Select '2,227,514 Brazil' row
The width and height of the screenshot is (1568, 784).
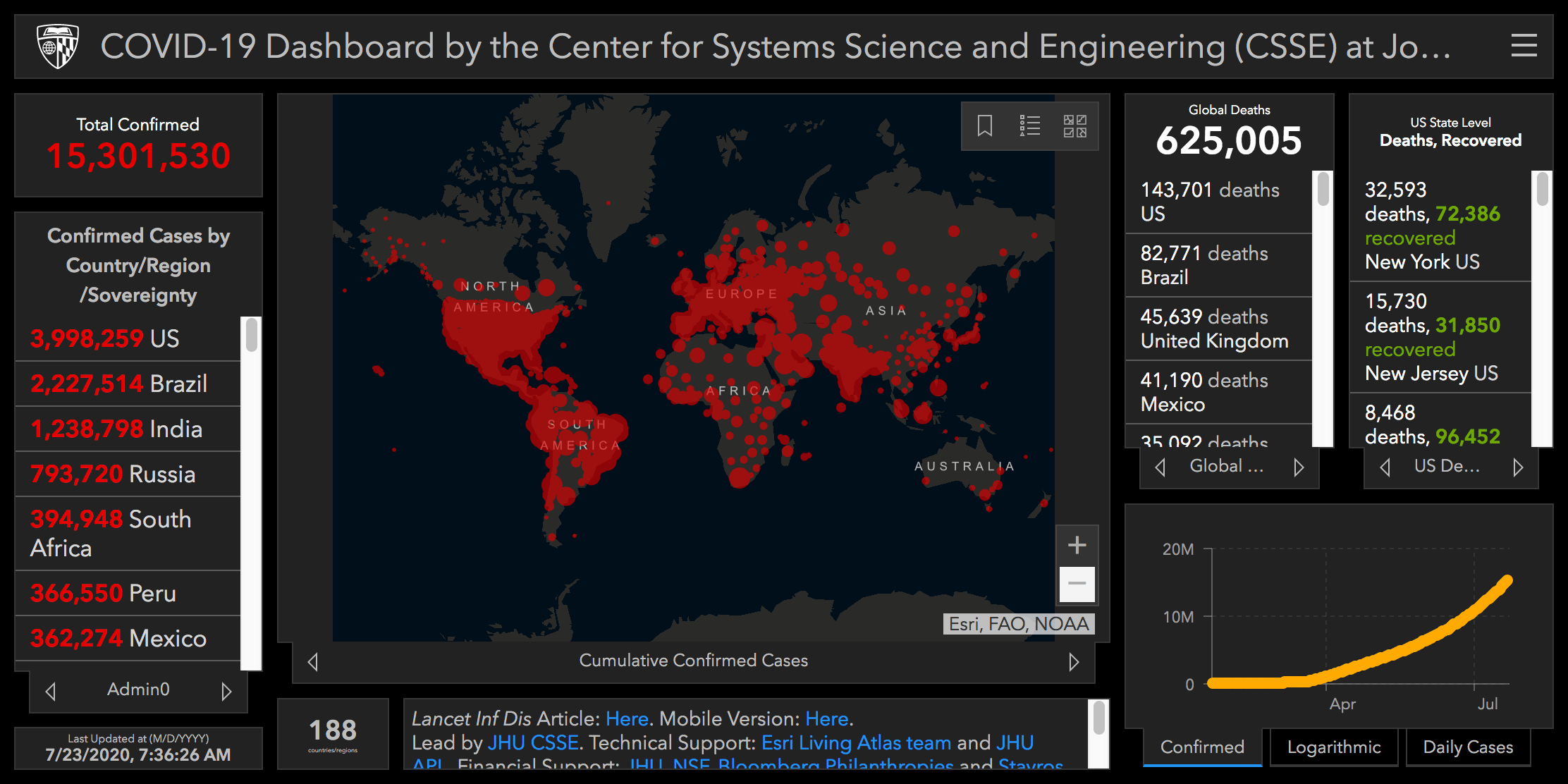128,384
